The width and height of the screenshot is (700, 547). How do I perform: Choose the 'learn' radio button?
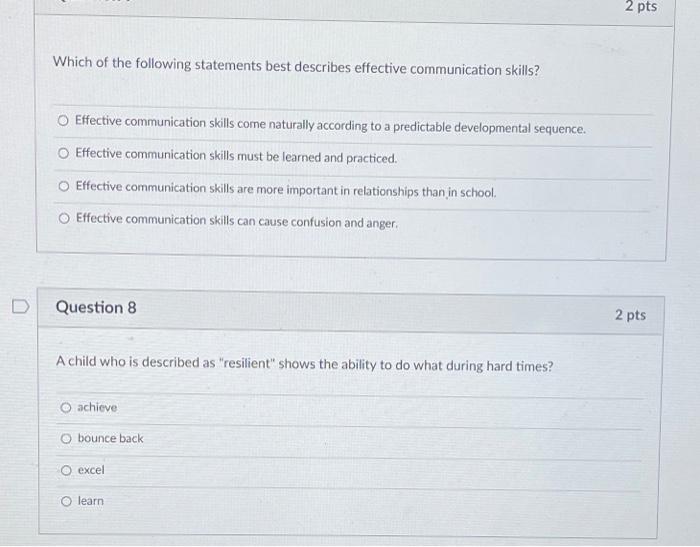point(66,501)
